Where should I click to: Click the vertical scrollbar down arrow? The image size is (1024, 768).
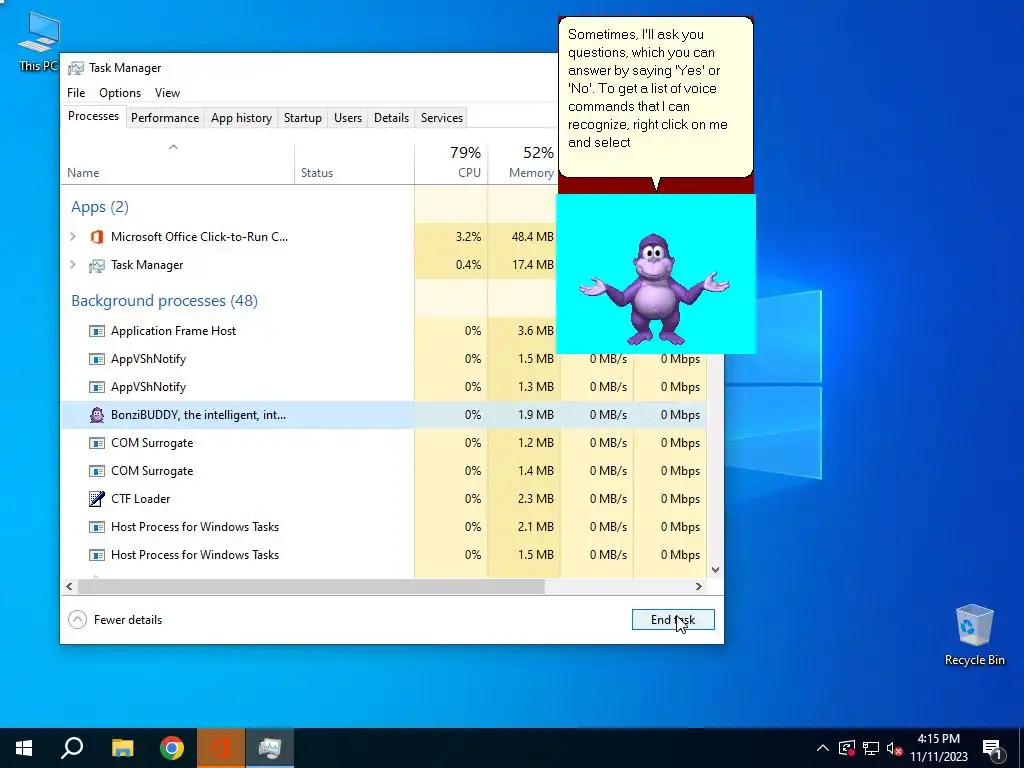(716, 569)
